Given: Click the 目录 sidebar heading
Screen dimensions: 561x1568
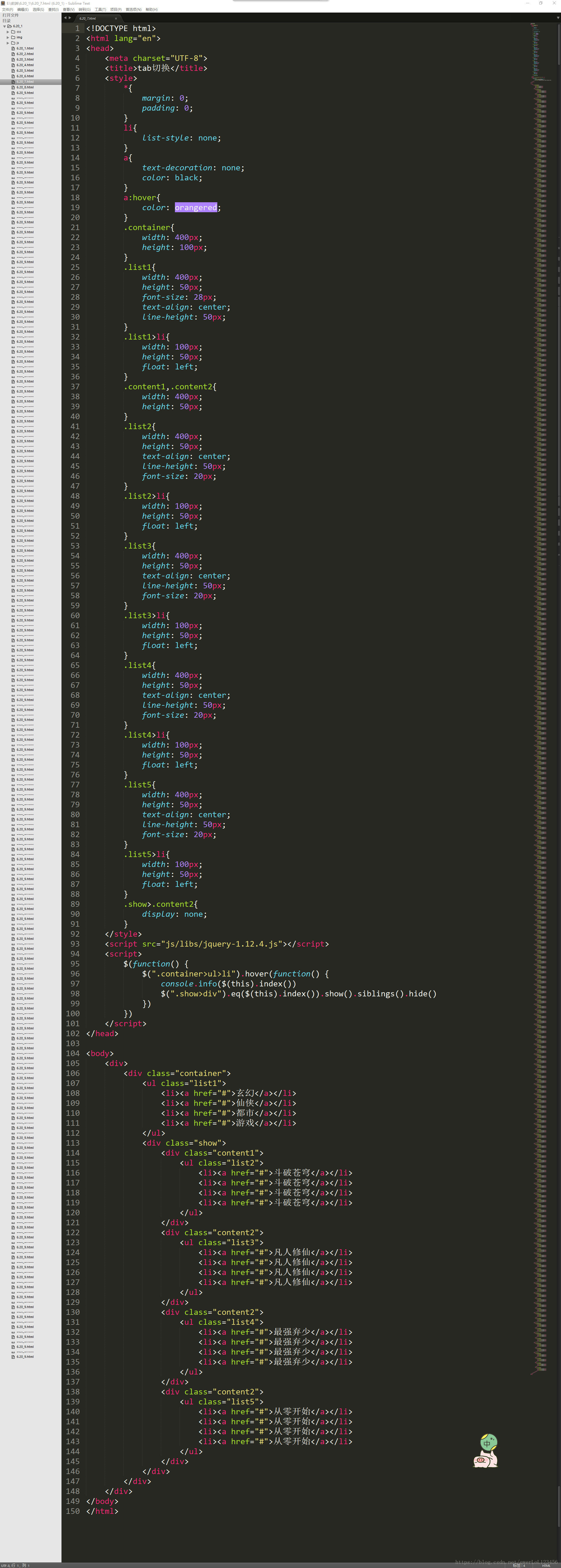Looking at the screenshot, I should pyautogui.click(x=6, y=21).
